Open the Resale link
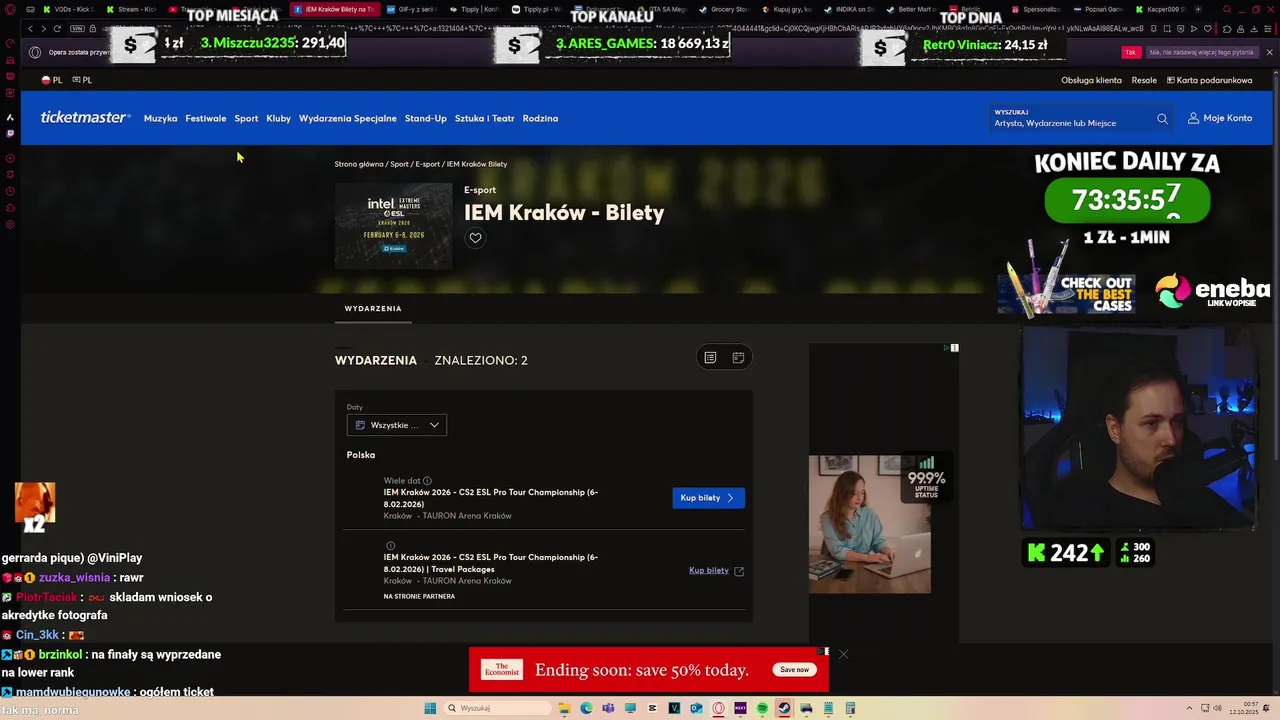Image resolution: width=1280 pixels, height=720 pixels. pos(1144,80)
